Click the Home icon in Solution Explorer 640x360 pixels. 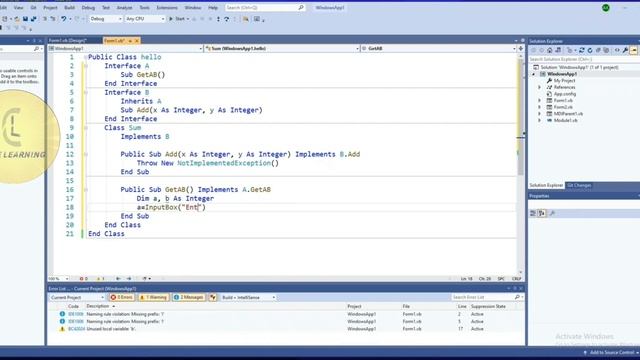(x=550, y=50)
